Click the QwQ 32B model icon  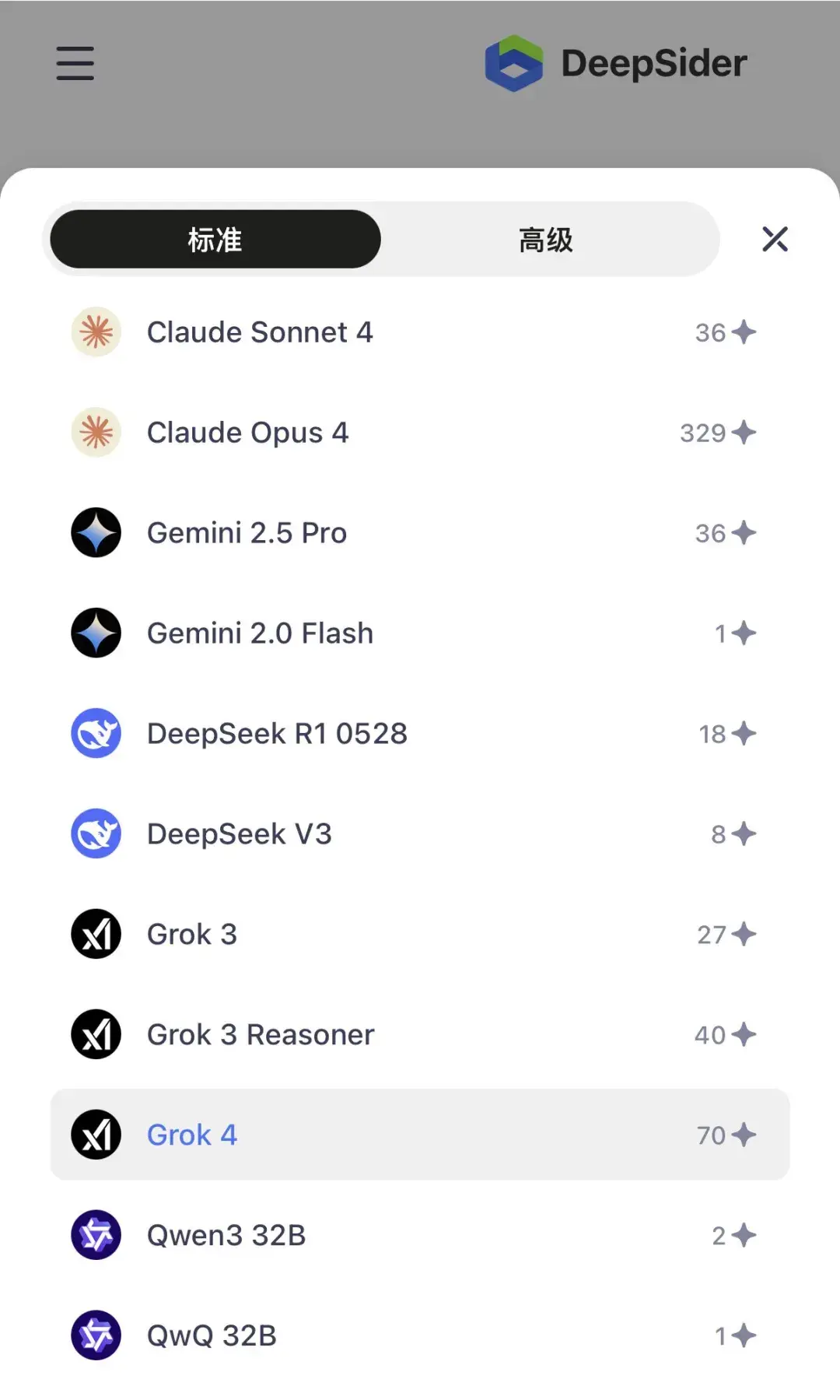click(x=96, y=1335)
